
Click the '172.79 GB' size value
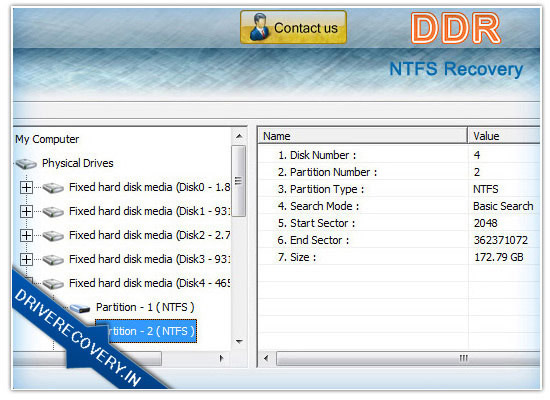[x=498, y=257]
